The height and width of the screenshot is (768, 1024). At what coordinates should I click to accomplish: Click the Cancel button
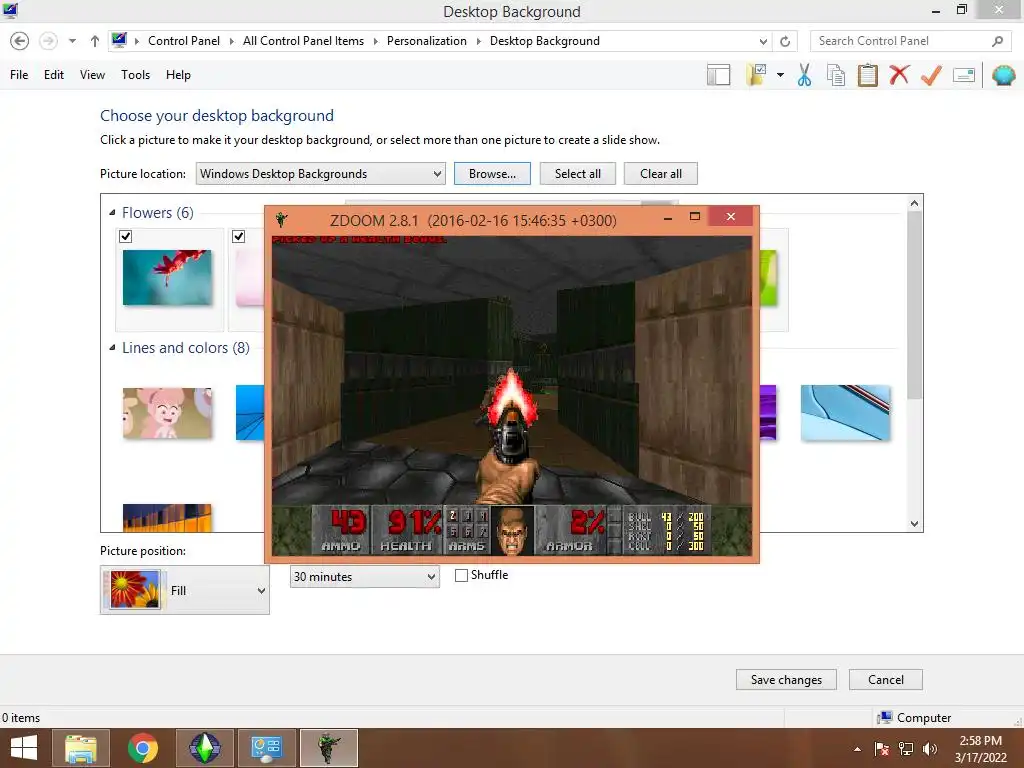886,680
